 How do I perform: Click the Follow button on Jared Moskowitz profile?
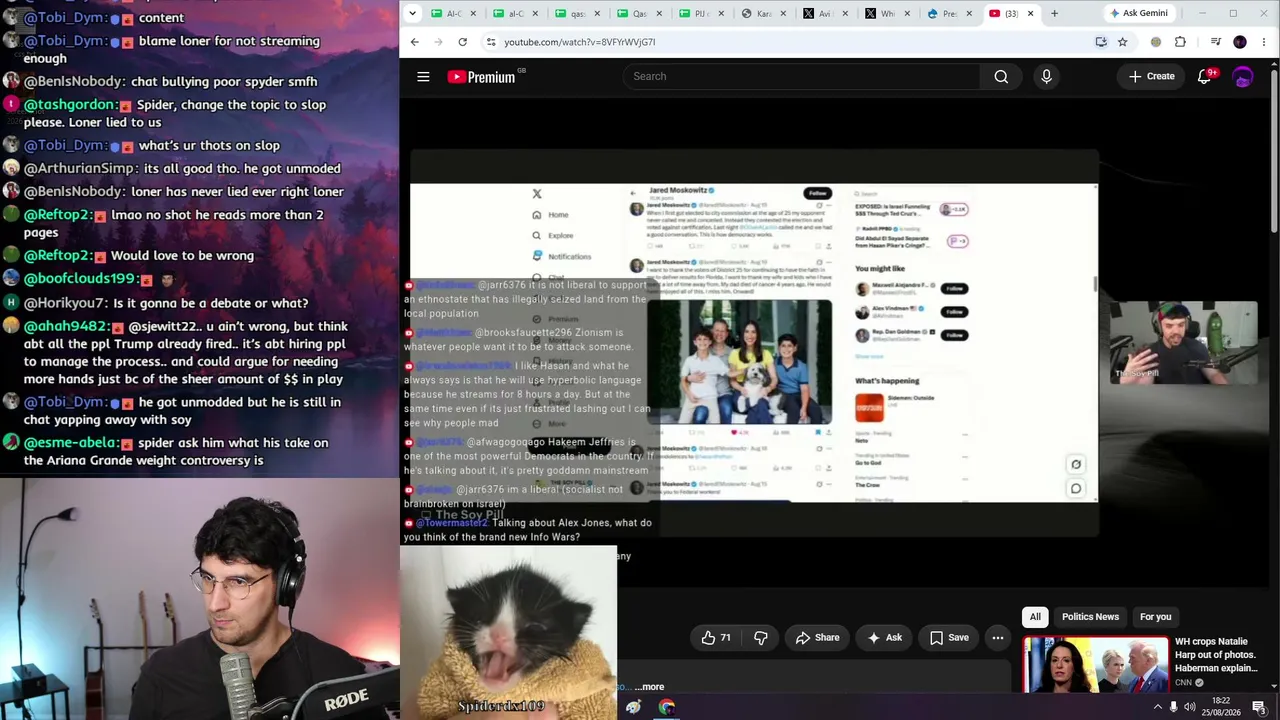[818, 193]
